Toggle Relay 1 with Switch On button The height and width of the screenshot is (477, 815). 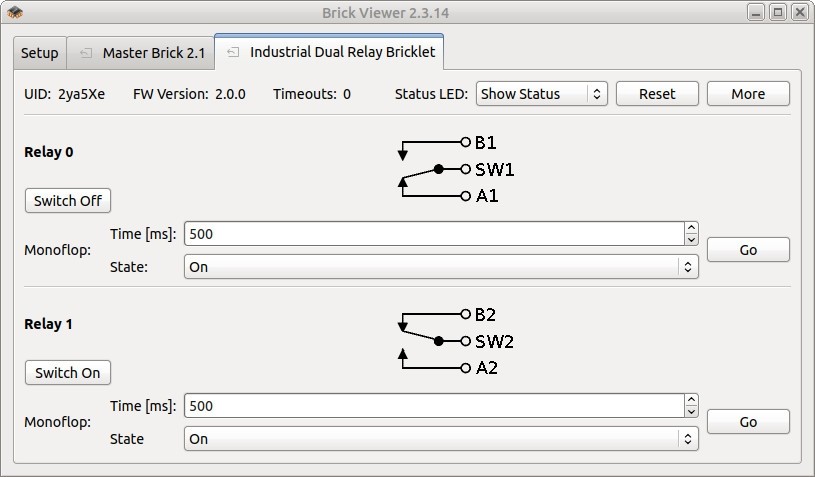[x=68, y=373]
